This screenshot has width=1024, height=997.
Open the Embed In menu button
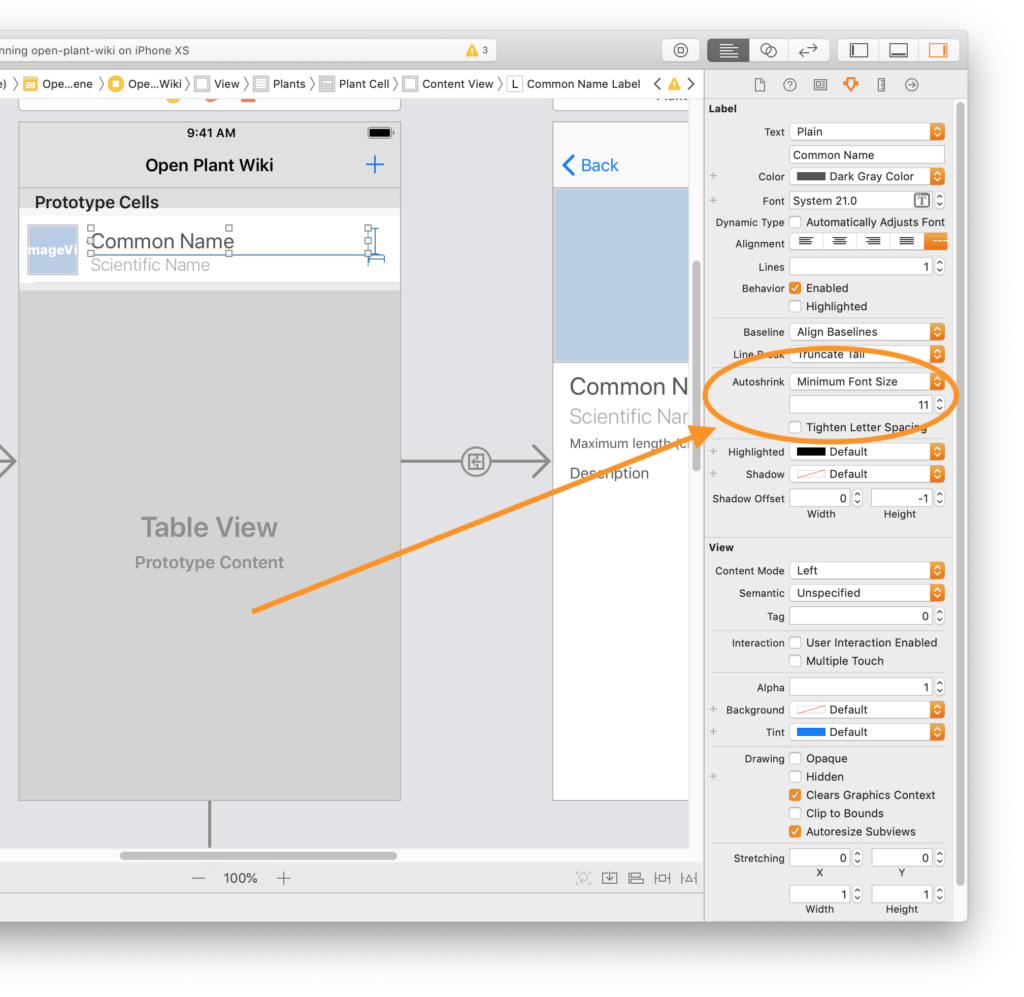pos(609,878)
